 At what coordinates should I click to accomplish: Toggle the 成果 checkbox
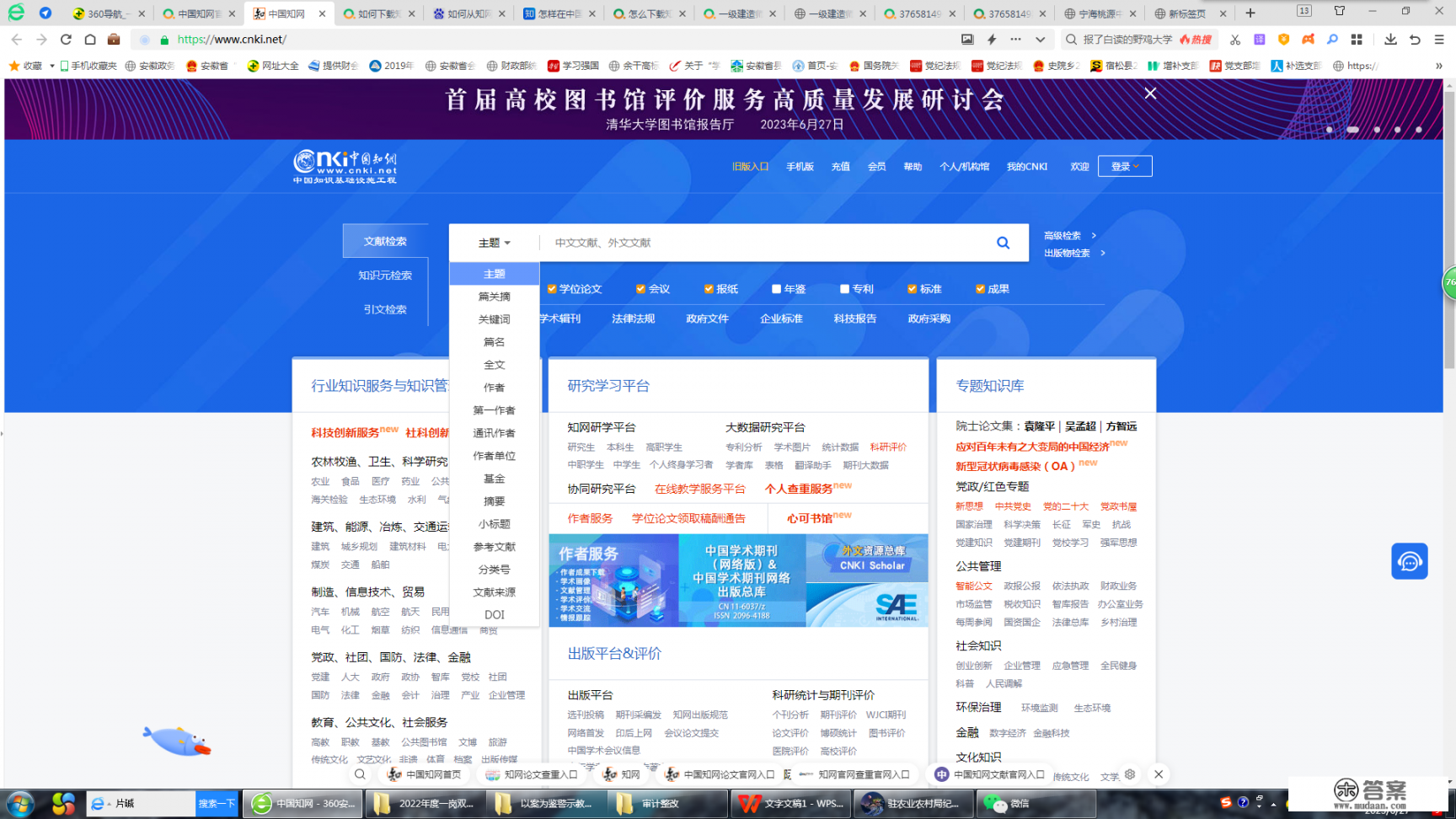[x=980, y=289]
